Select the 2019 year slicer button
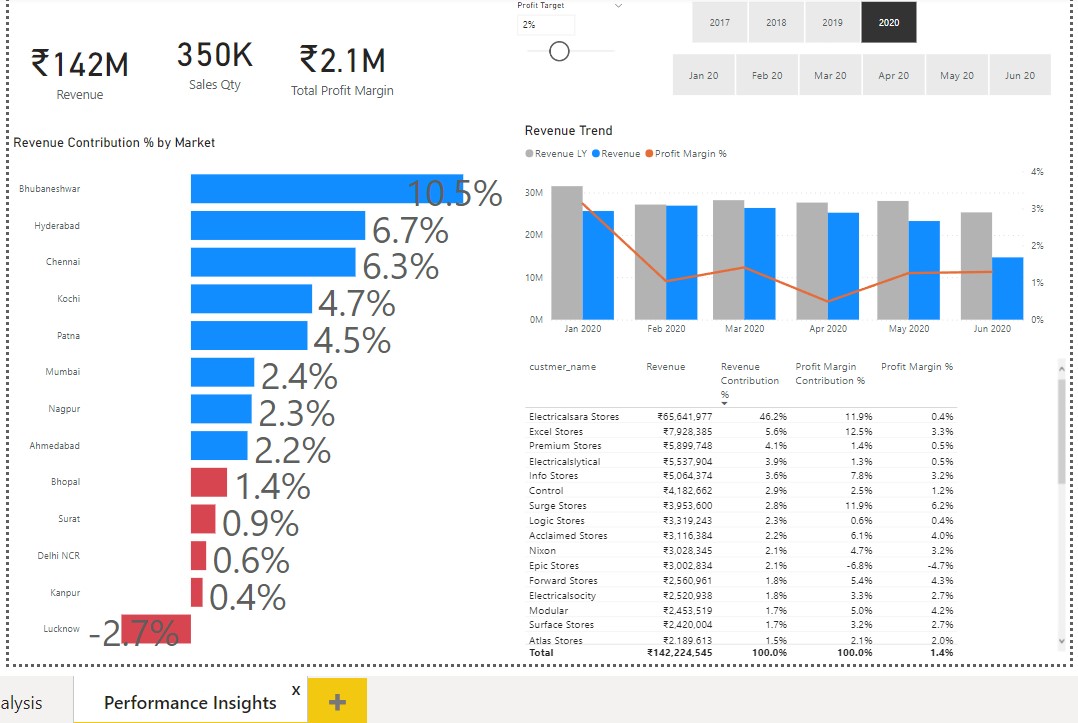 [833, 23]
